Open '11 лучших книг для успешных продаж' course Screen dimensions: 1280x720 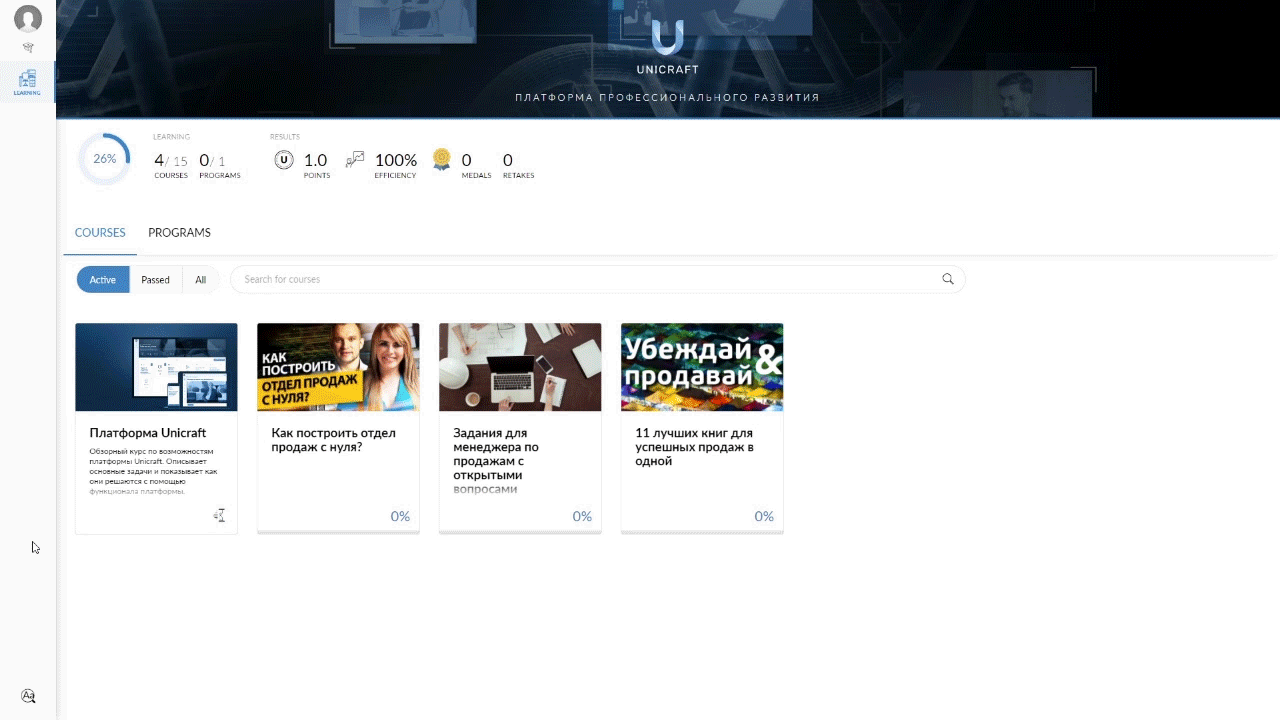(694, 447)
